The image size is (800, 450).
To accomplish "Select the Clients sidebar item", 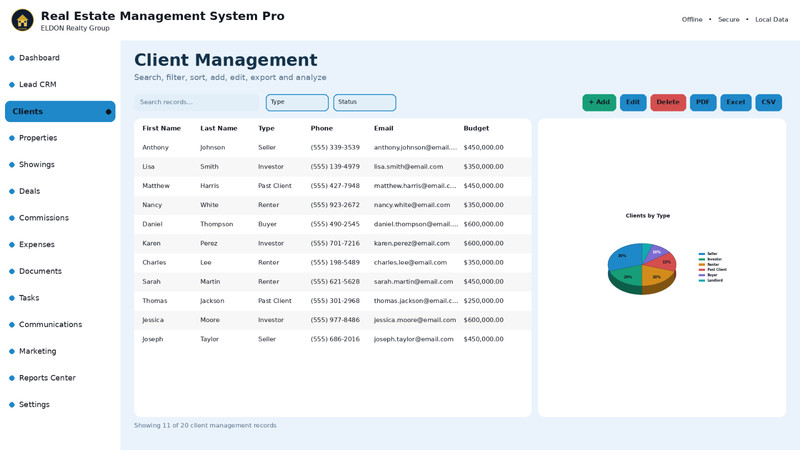I will coord(60,111).
